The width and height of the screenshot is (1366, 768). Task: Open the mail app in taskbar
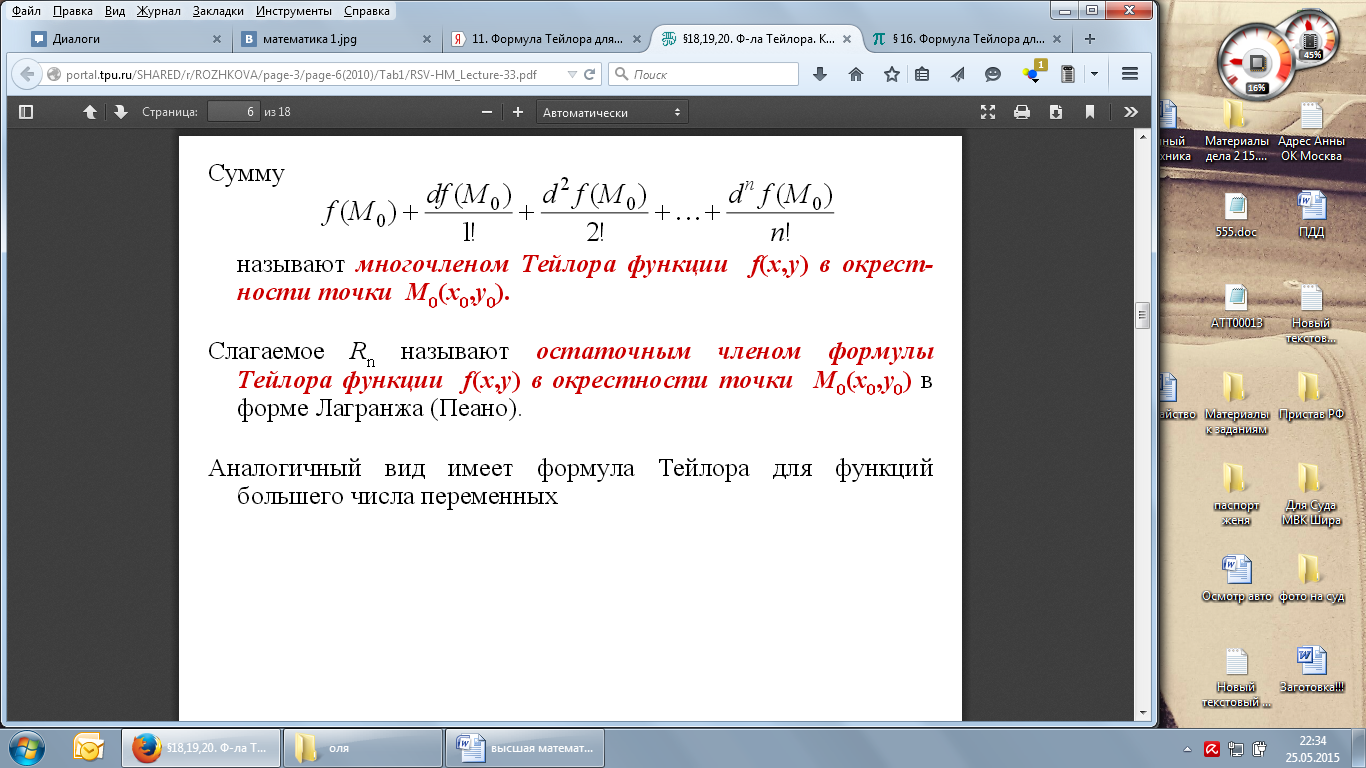pyautogui.click(x=90, y=747)
